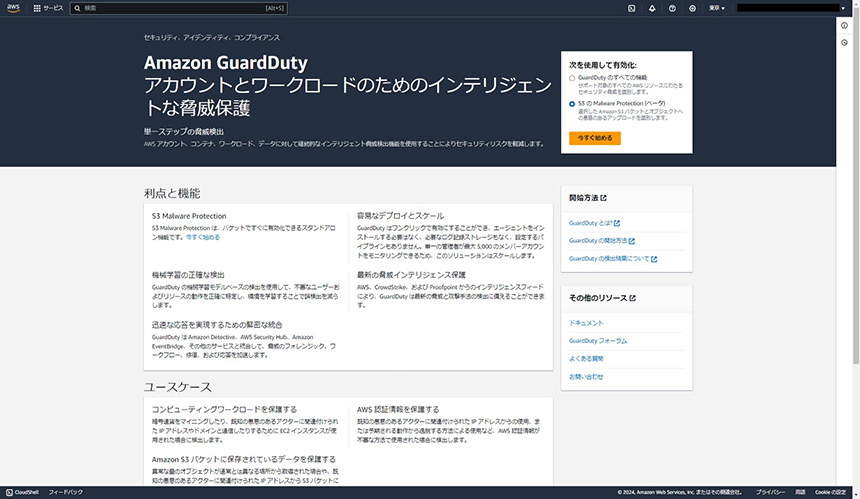
Task: Focus the 検索 search field
Action: point(179,8)
